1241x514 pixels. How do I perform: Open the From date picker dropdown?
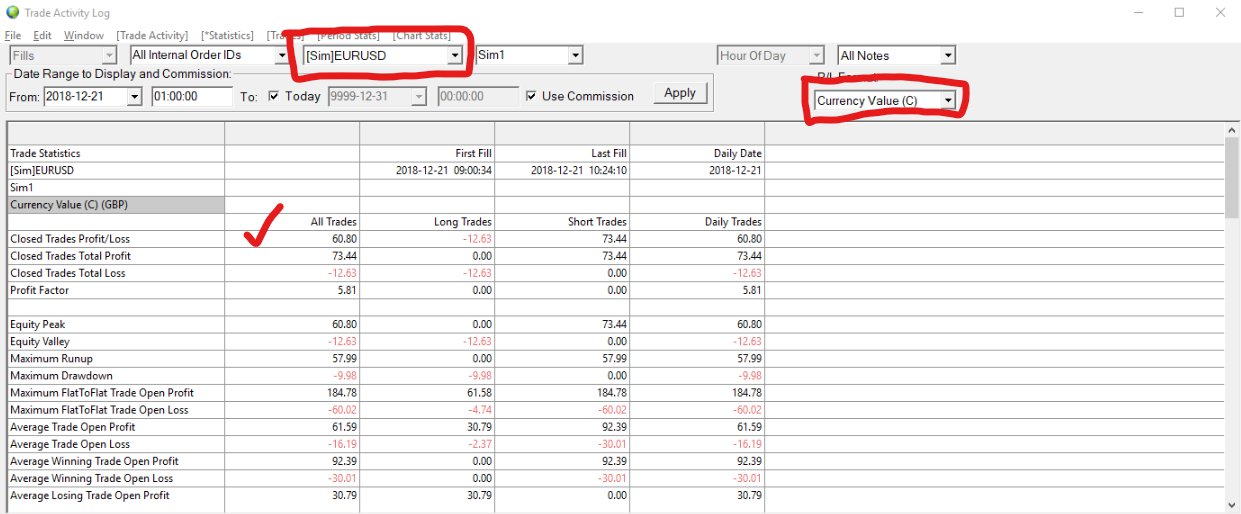click(x=135, y=97)
